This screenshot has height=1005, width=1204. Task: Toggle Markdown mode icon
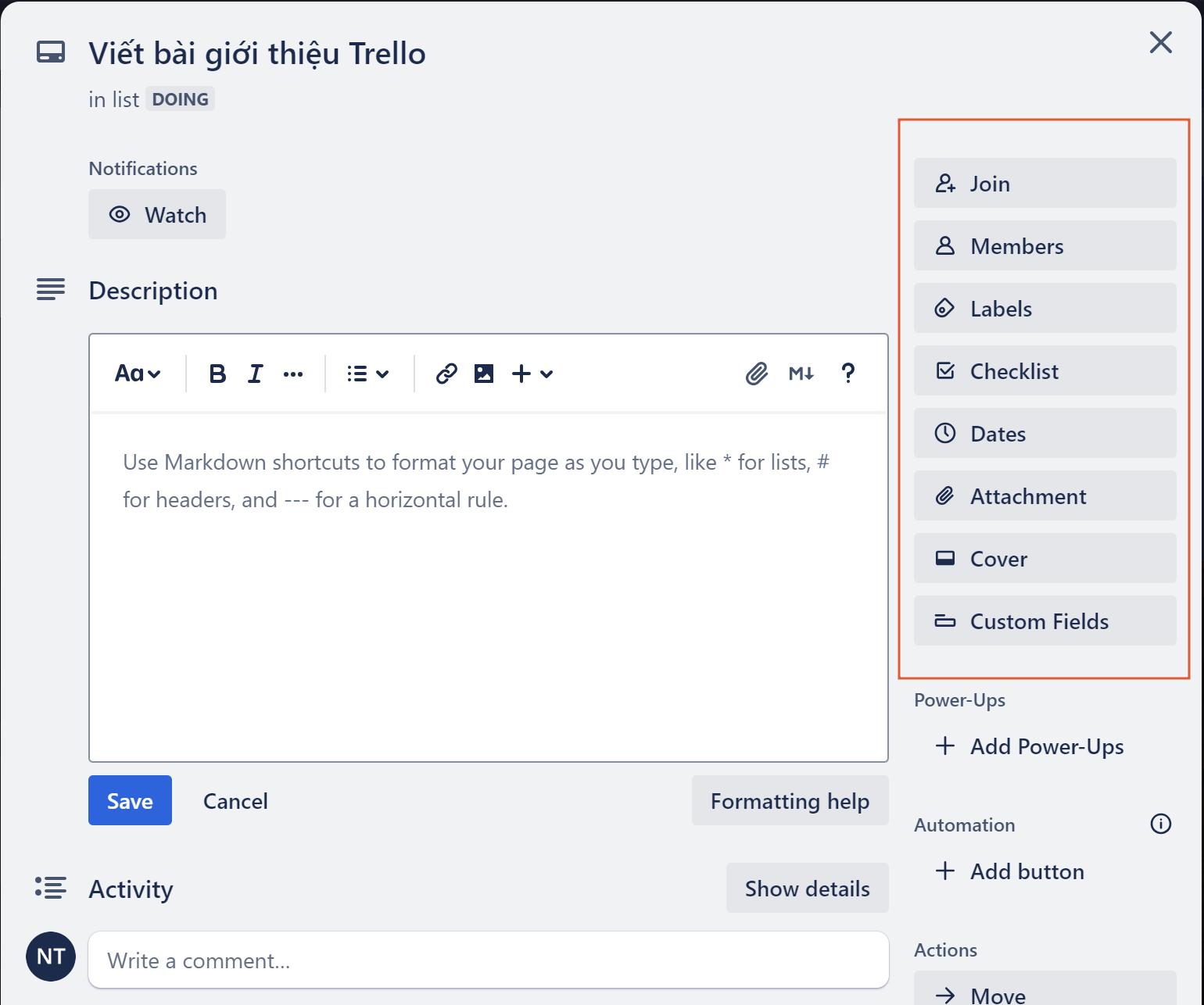click(801, 374)
